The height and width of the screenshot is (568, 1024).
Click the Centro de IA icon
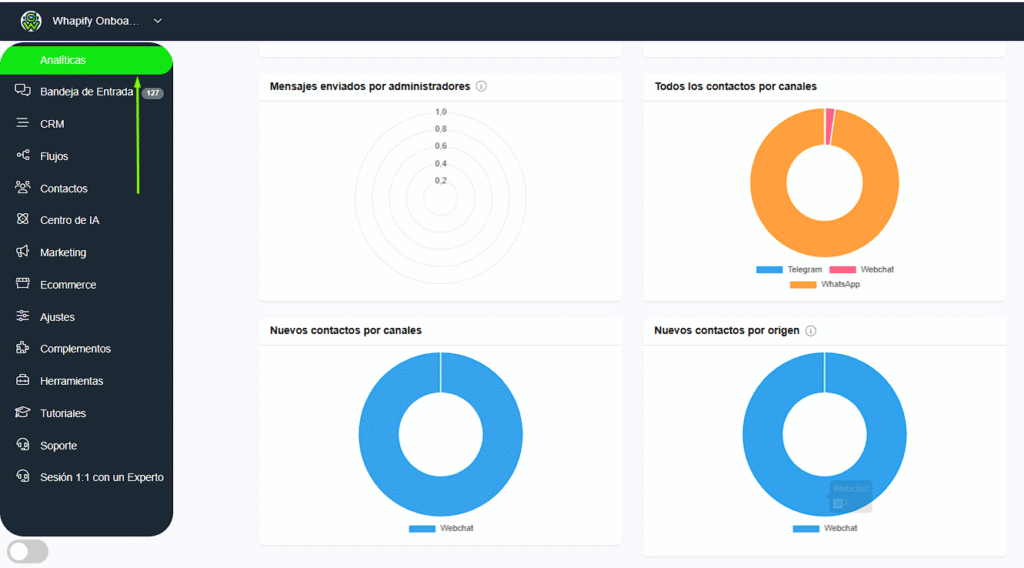[23, 220]
